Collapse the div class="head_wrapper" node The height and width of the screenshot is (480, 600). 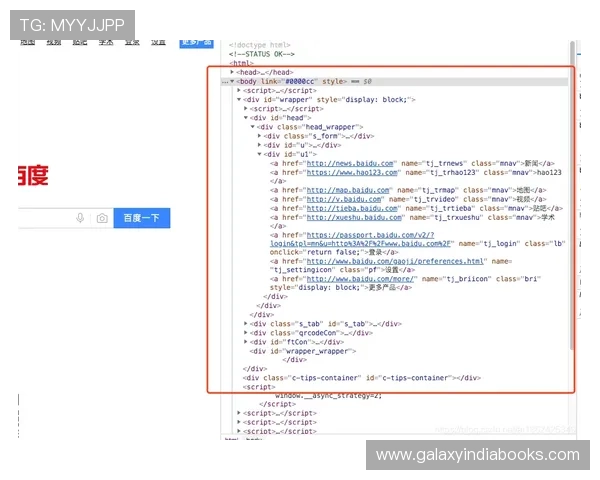pos(253,127)
